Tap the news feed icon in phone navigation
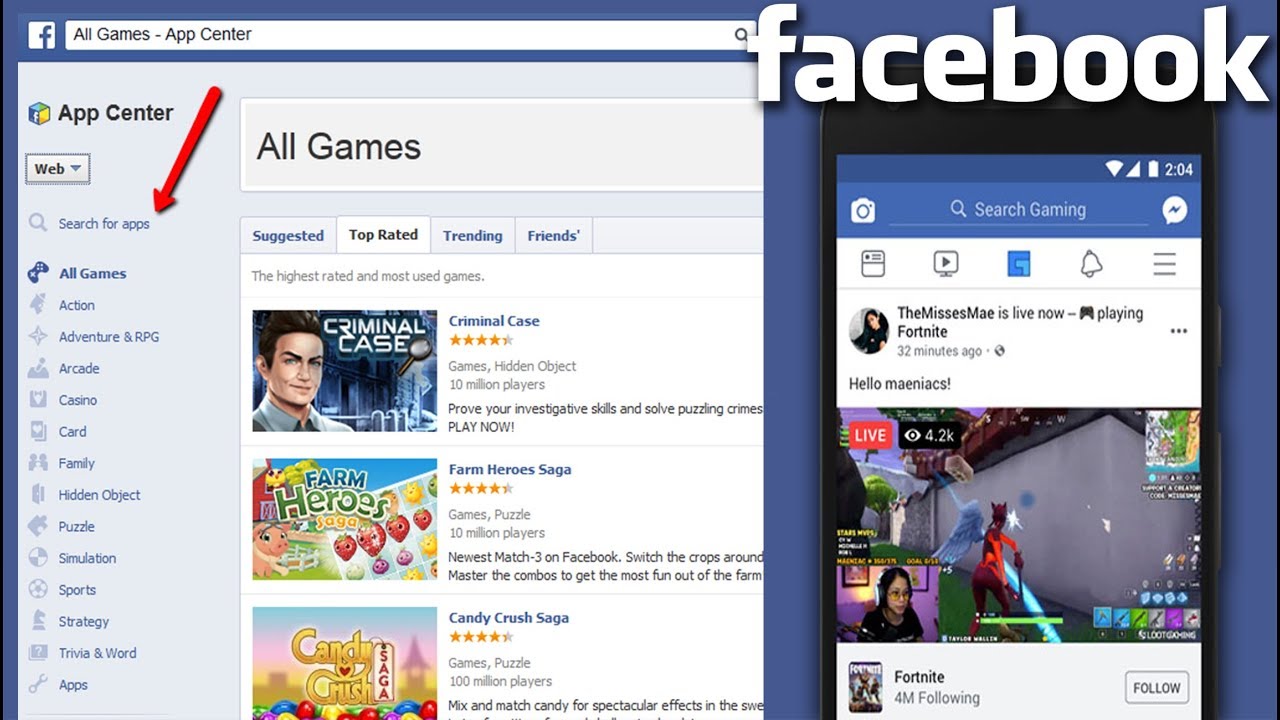This screenshot has height=720, width=1280. tap(873, 264)
